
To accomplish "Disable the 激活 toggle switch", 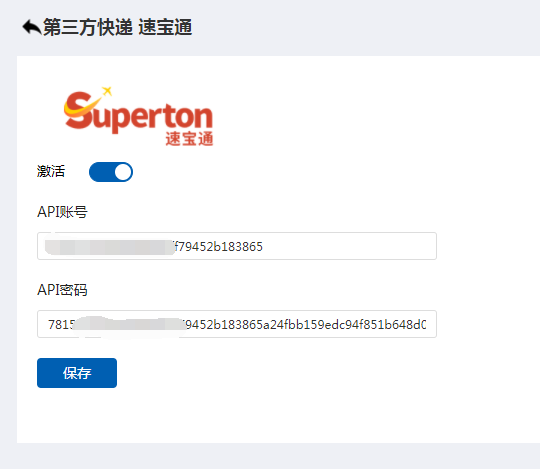I will point(111,172).
